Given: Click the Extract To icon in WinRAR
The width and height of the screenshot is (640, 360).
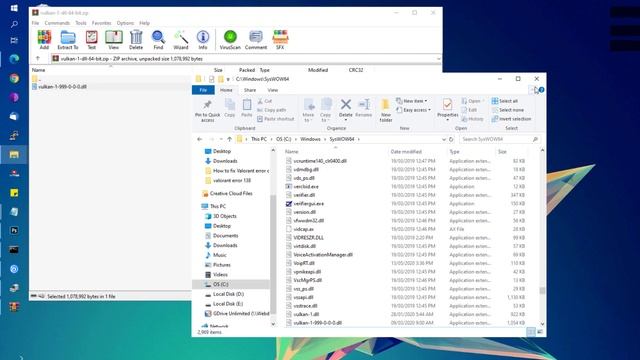Looking at the screenshot, I should (x=68, y=40).
